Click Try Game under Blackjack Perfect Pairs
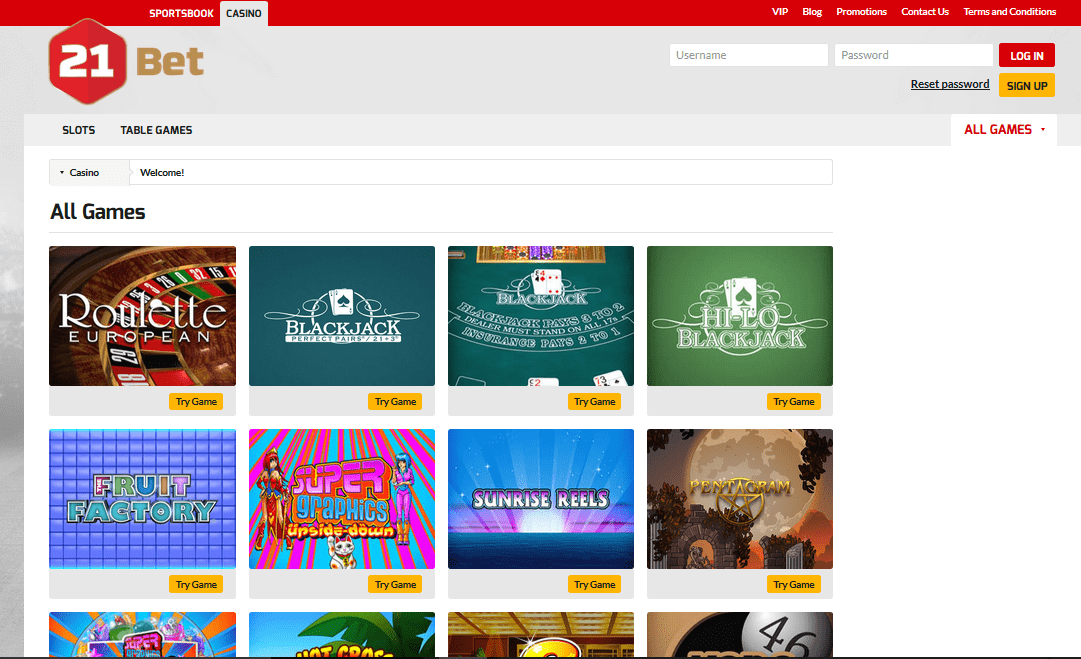1081x659 pixels. pyautogui.click(x=395, y=402)
